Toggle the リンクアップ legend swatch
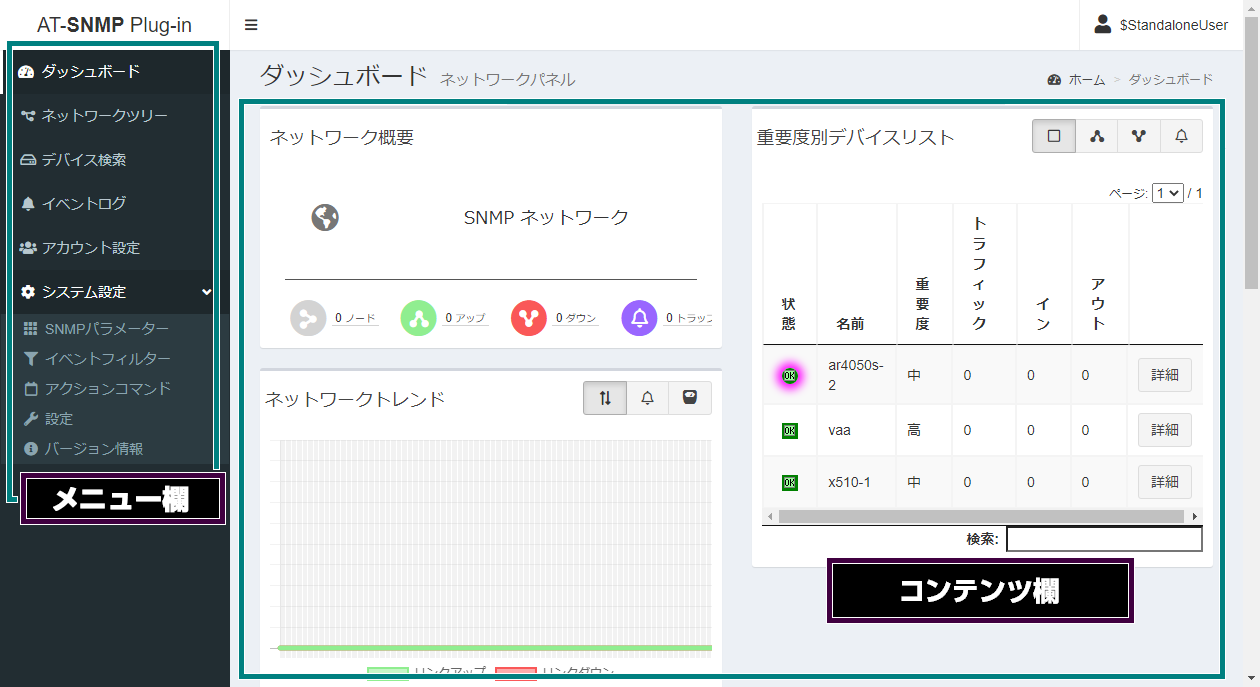 (x=387, y=673)
